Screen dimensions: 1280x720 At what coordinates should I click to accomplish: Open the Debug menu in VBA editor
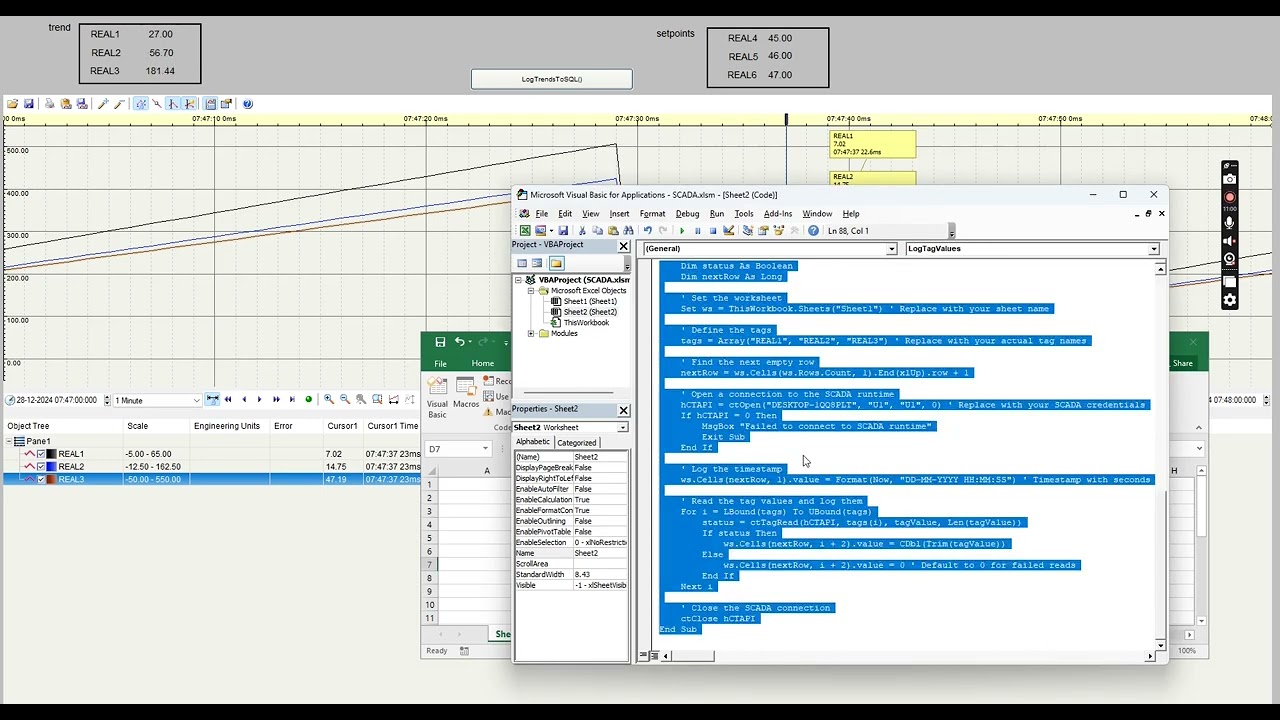[687, 214]
